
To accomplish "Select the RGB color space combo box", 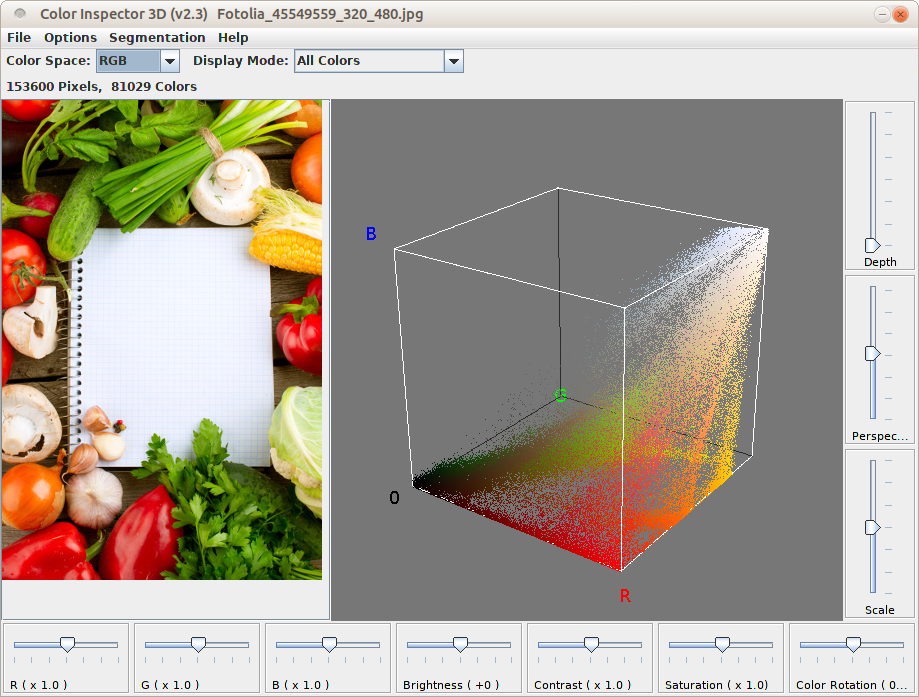I will point(138,61).
